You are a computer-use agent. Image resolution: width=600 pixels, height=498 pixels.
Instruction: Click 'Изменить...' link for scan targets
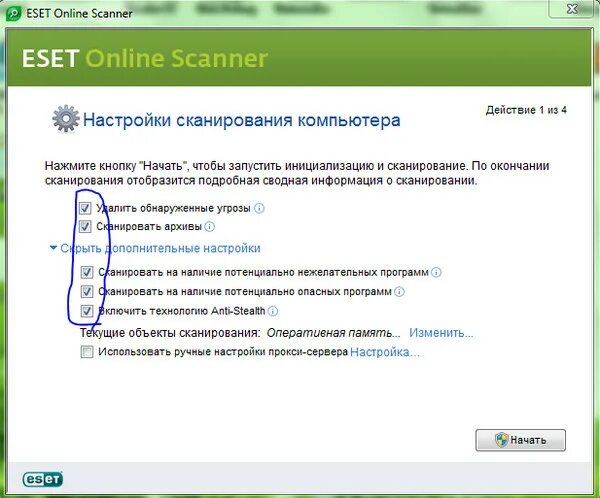click(441, 333)
